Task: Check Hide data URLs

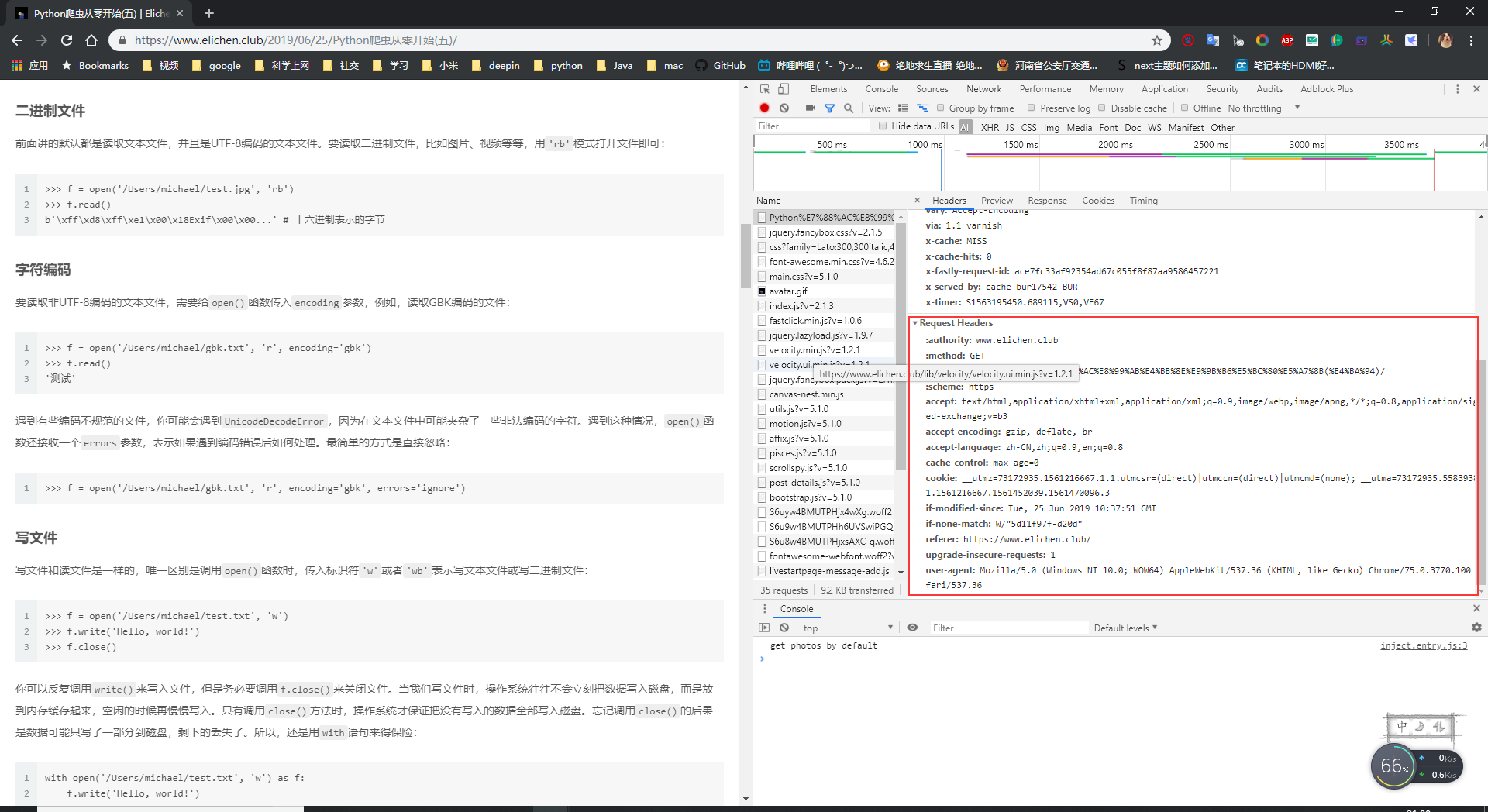Action: 883,126
